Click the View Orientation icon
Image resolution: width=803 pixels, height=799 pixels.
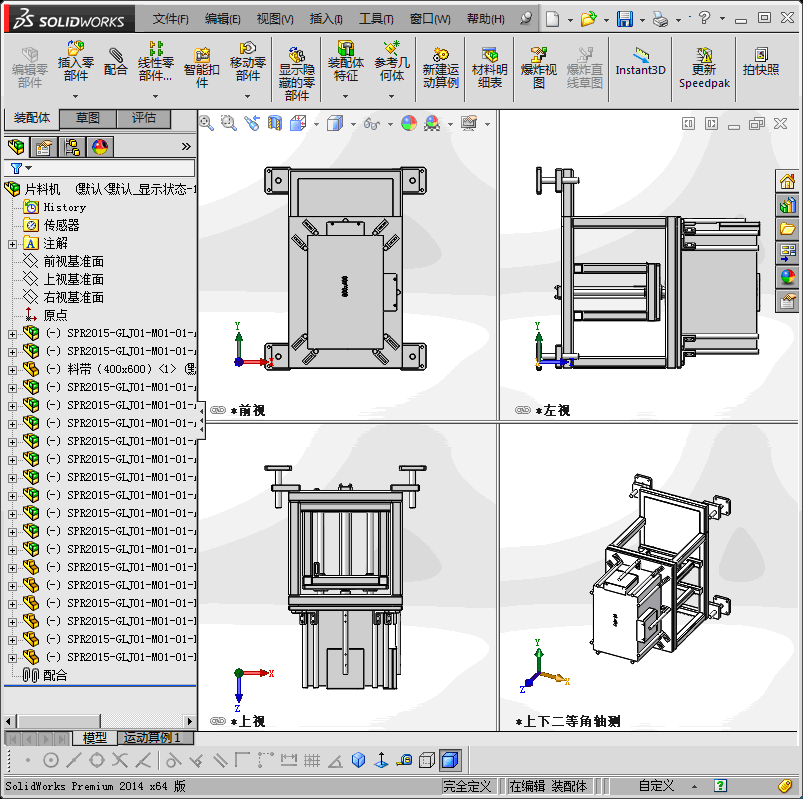click(298, 123)
